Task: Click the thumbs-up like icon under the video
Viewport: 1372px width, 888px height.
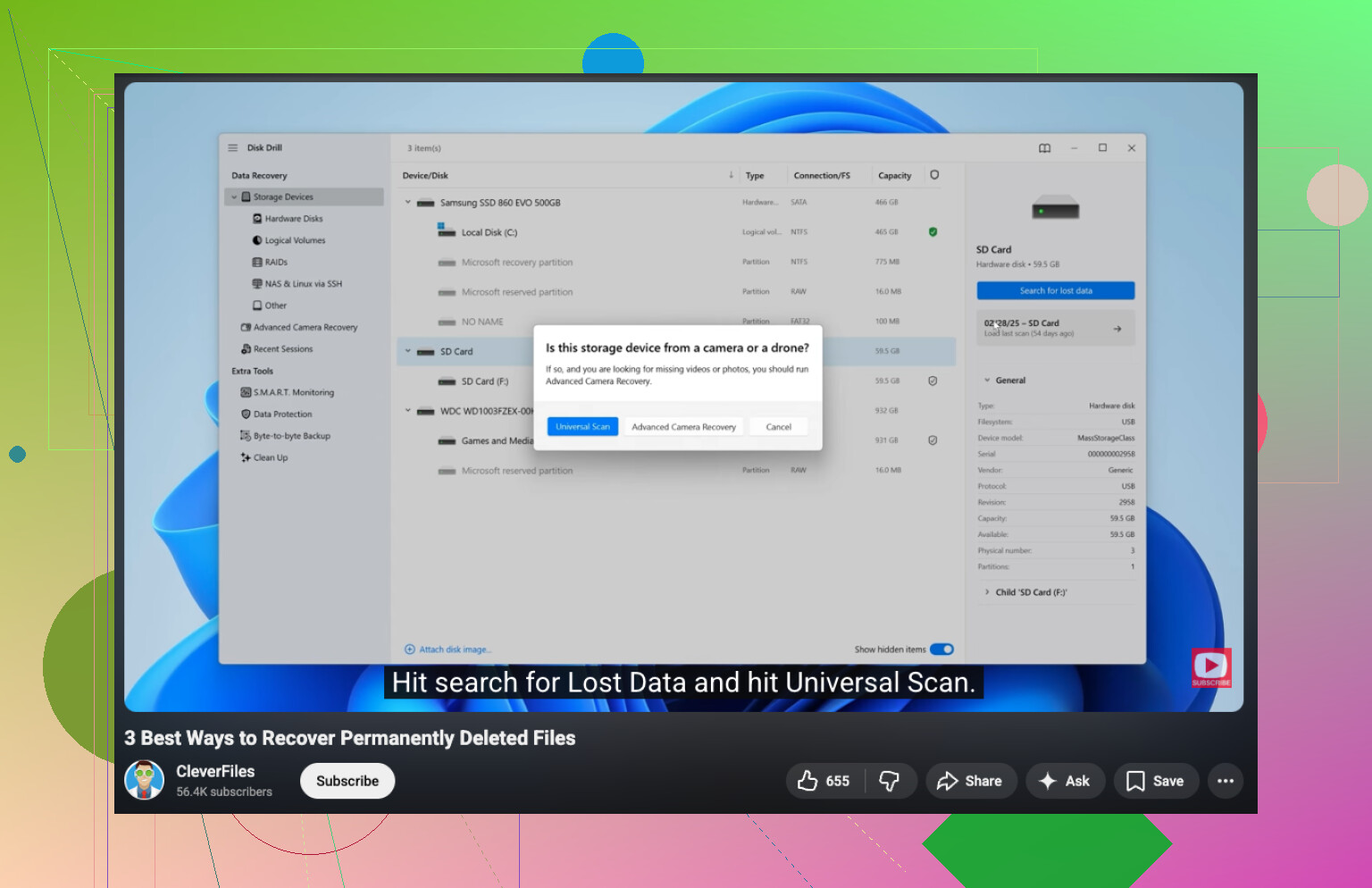Action: (x=807, y=781)
